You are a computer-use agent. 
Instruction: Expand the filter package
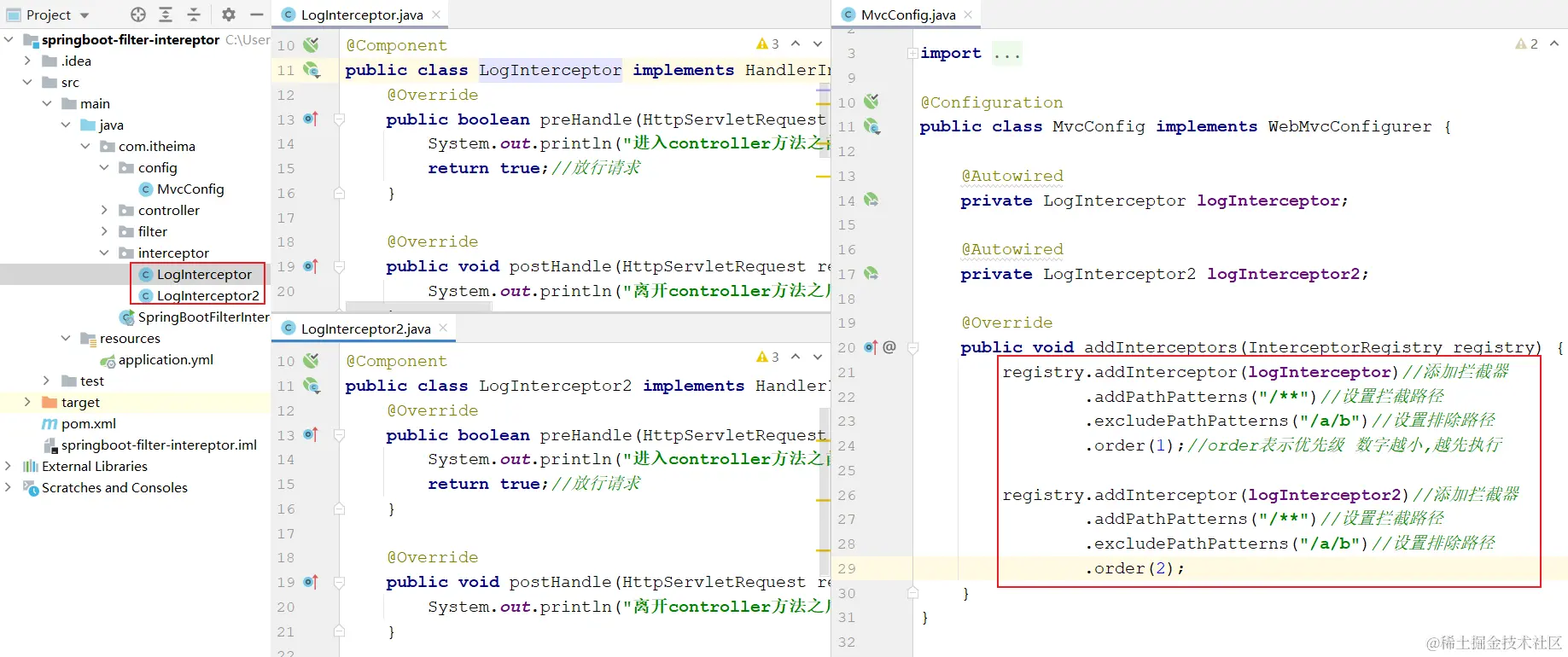pos(104,231)
